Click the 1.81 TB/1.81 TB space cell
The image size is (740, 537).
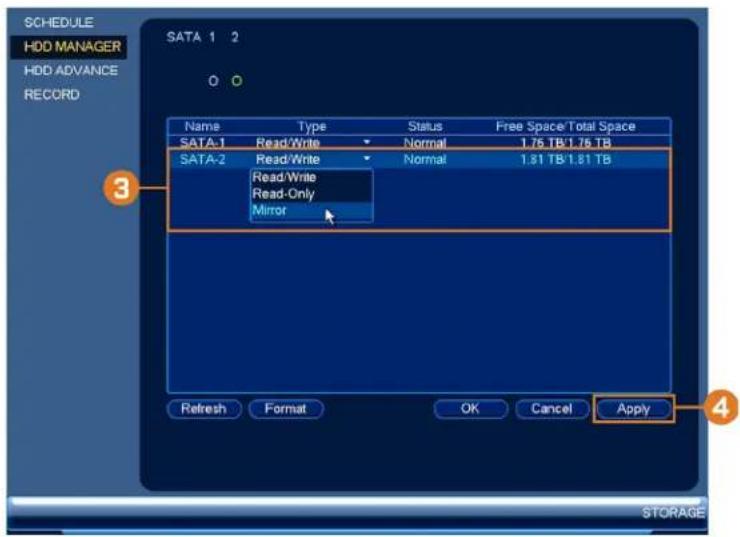[x=565, y=159]
